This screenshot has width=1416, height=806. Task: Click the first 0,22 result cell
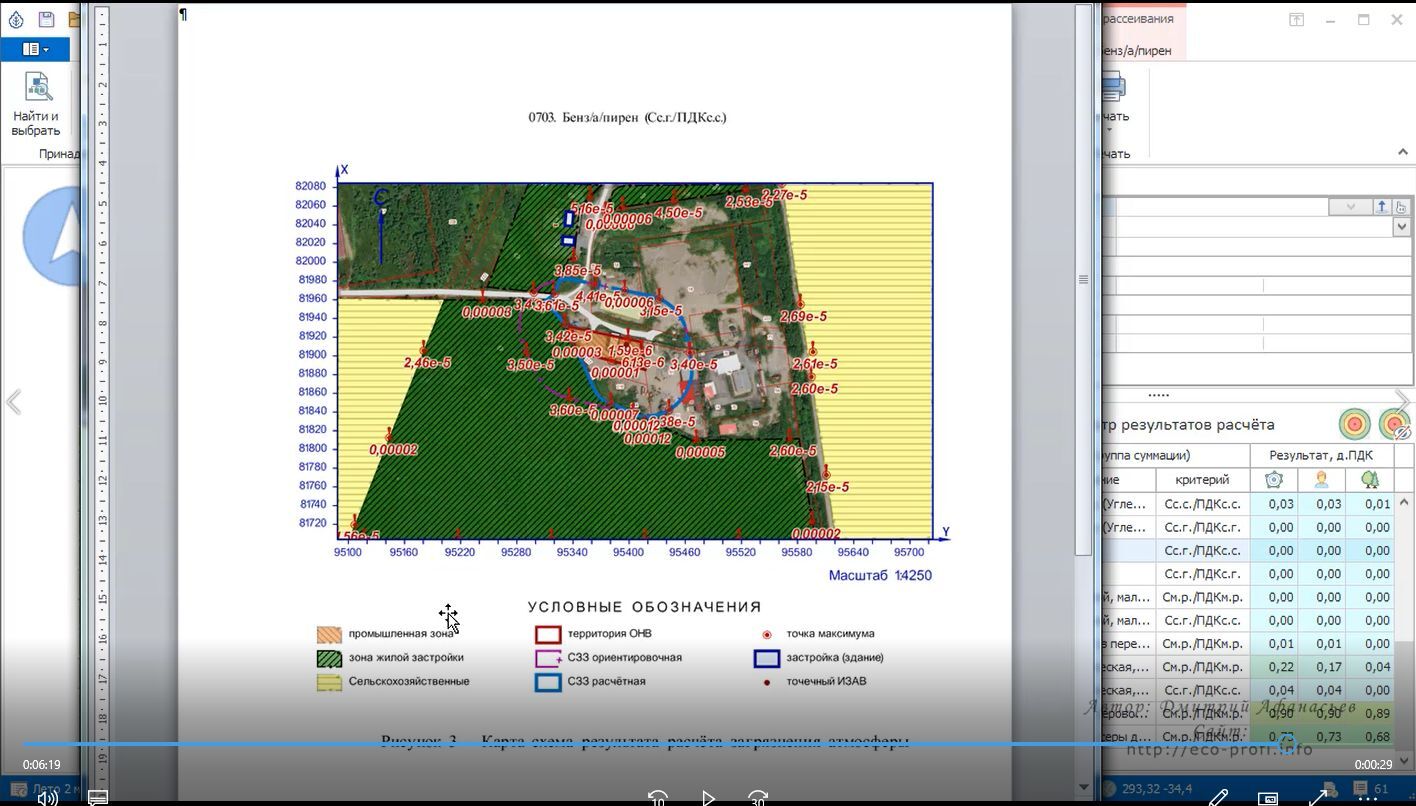coord(1274,667)
